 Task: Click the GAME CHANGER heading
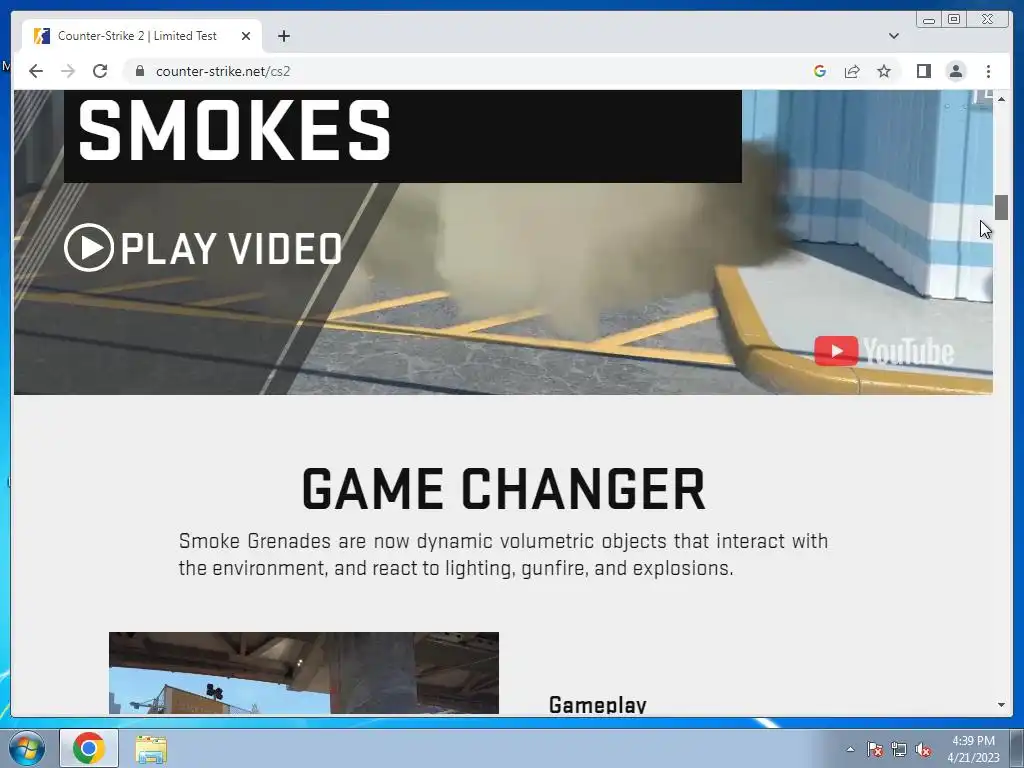(x=504, y=489)
